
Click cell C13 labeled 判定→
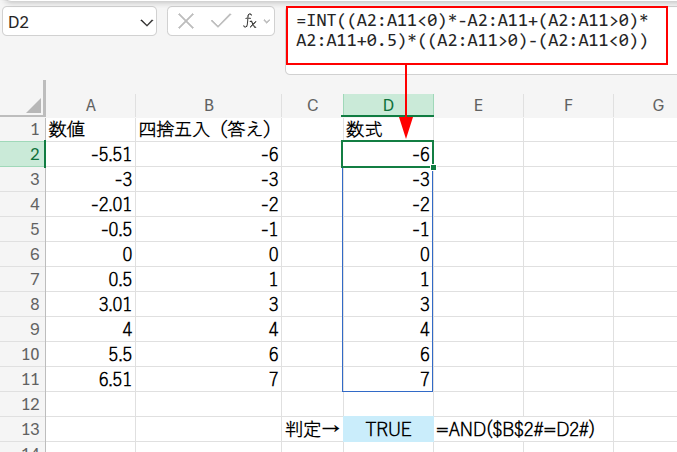coord(312,429)
